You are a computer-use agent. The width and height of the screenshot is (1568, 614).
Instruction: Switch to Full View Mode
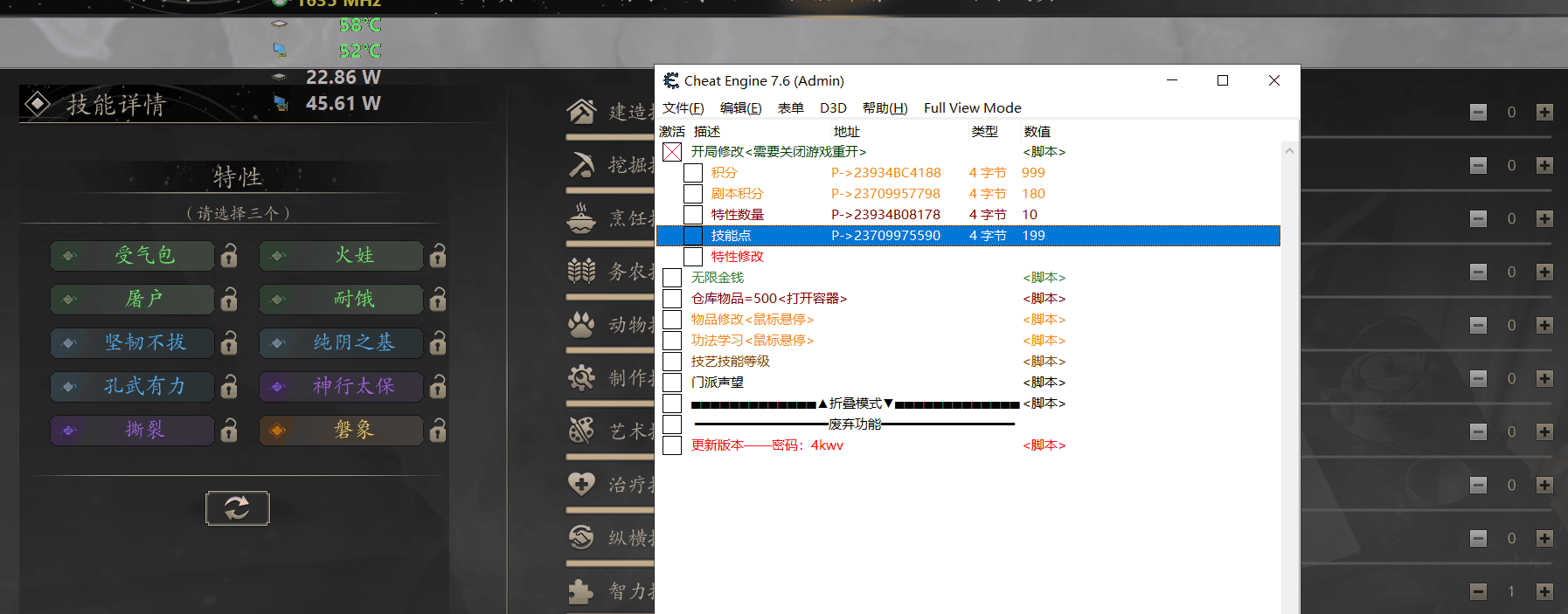pyautogui.click(x=973, y=108)
